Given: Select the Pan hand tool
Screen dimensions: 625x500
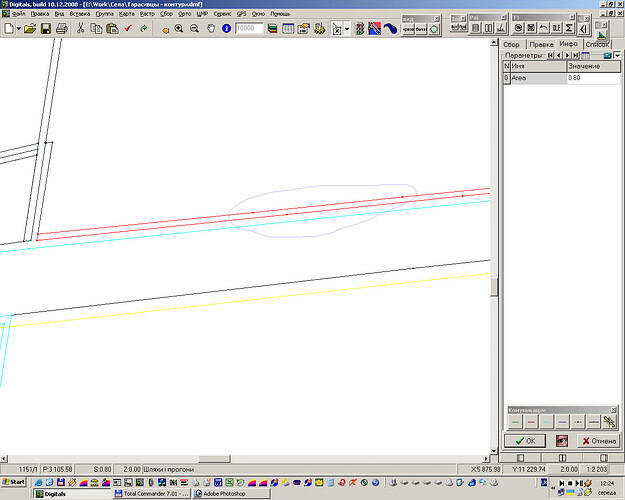Looking at the screenshot, I should click(x=210, y=29).
